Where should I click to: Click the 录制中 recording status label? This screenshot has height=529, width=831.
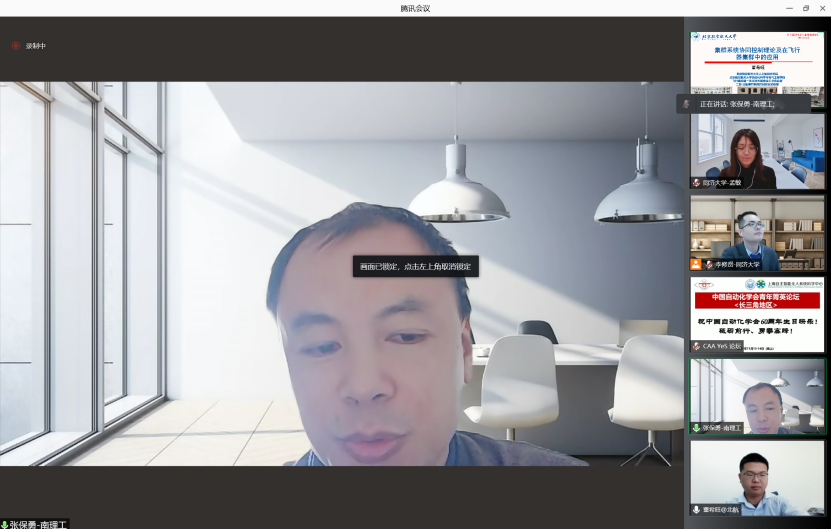36,46
